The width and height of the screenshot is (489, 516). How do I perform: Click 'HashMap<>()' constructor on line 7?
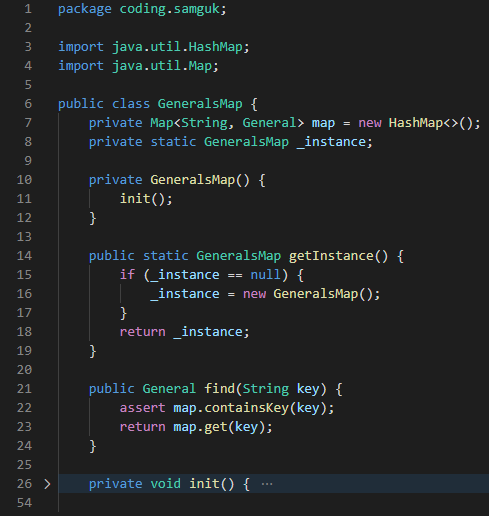tap(430, 123)
